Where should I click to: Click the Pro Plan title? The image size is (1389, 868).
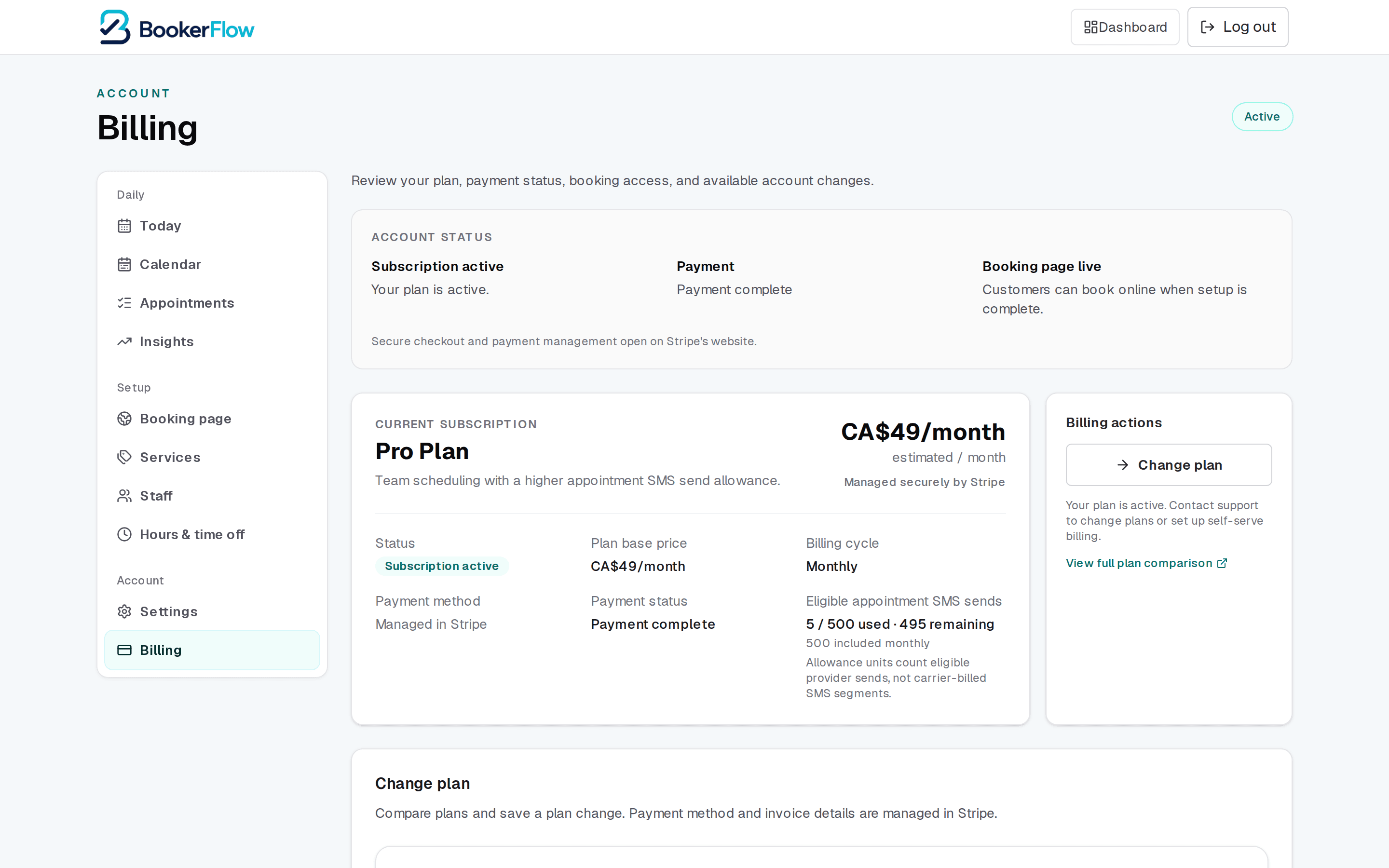point(422,451)
